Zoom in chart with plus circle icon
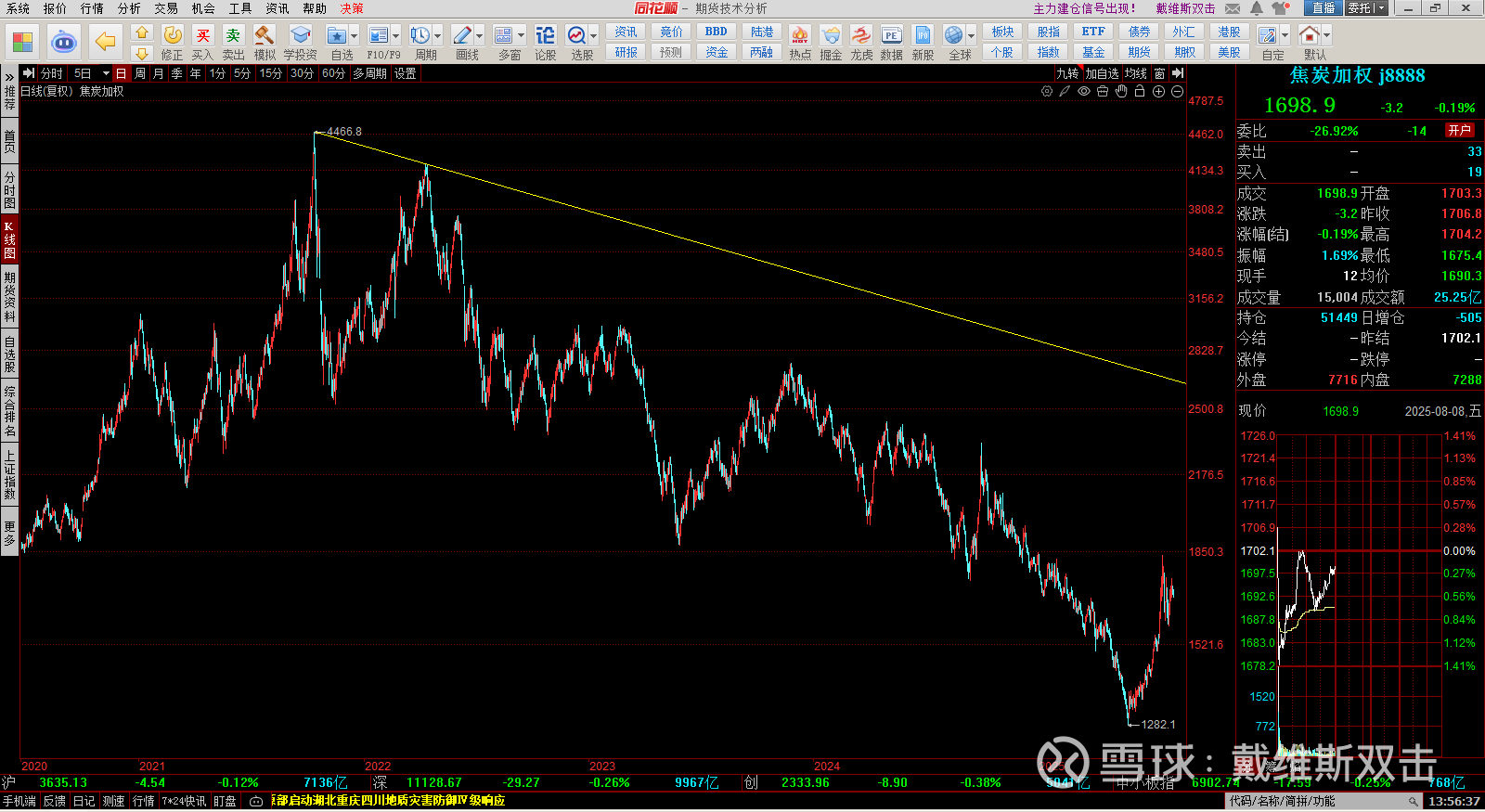This screenshot has width=1485, height=812. (x=1158, y=91)
